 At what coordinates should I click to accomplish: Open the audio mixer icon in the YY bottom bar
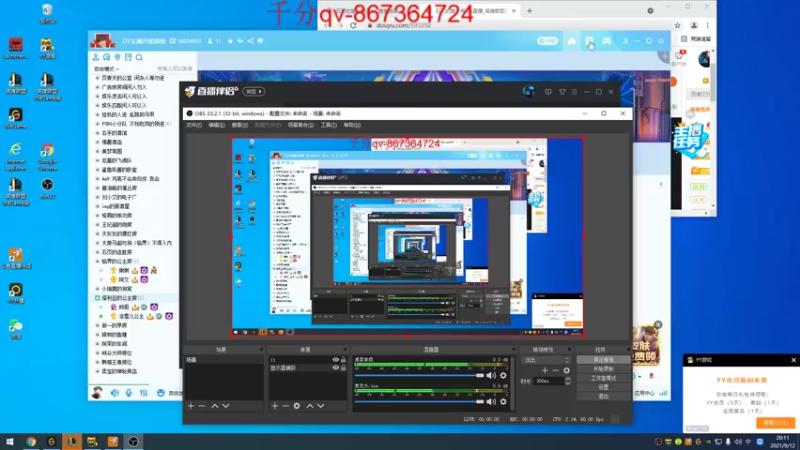click(x=144, y=393)
